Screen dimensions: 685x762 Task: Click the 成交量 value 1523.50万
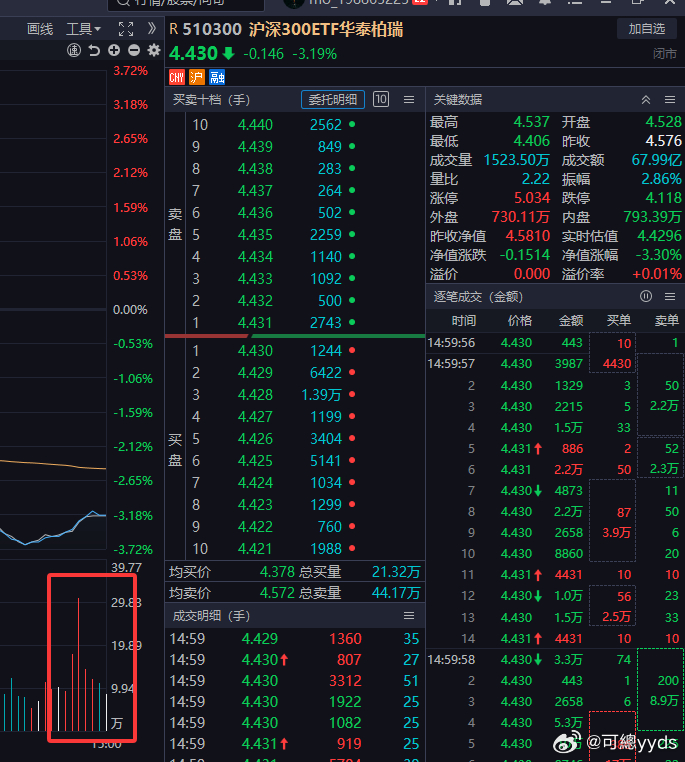pos(516,160)
